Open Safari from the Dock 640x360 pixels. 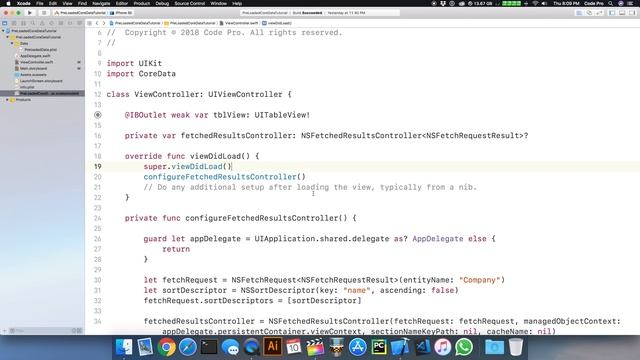[187, 347]
